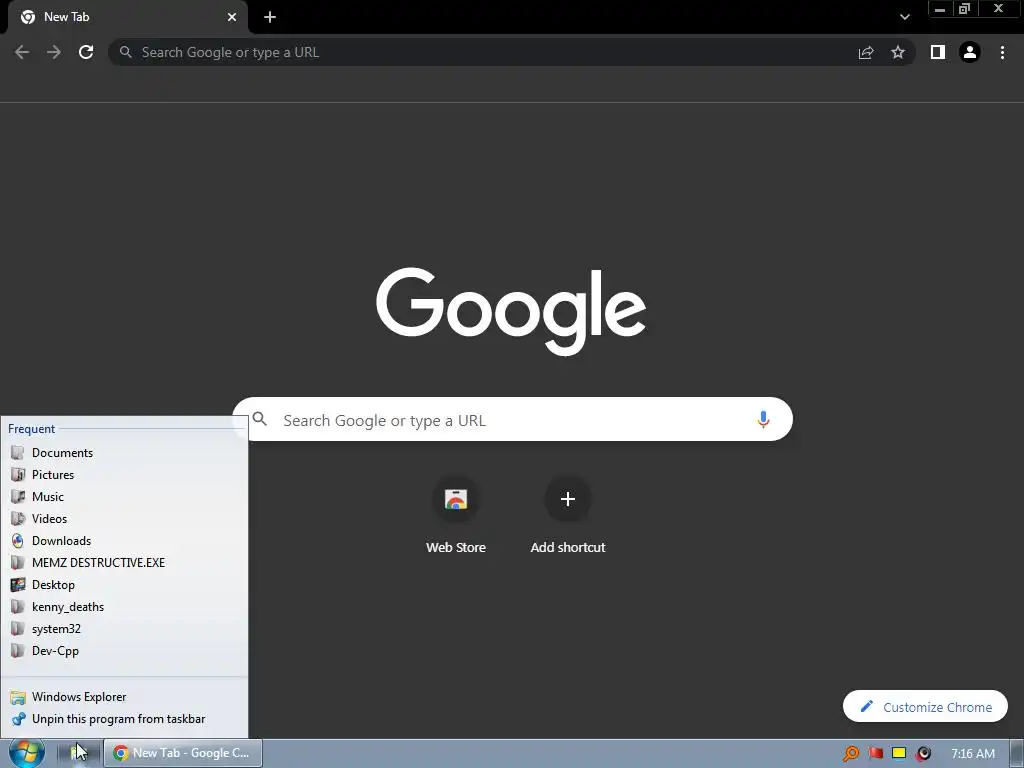The image size is (1024, 768).
Task: Click the yellow square tray icon
Action: [x=899, y=754]
